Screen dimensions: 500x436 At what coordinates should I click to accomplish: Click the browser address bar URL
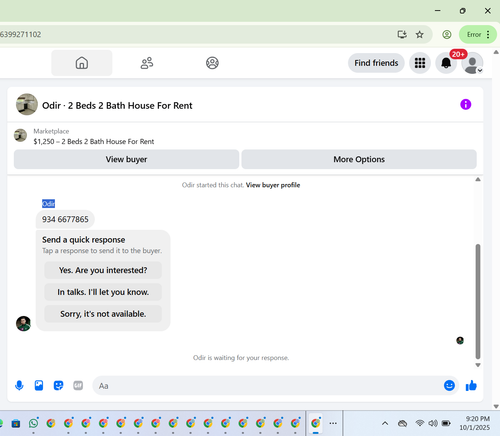21,34
